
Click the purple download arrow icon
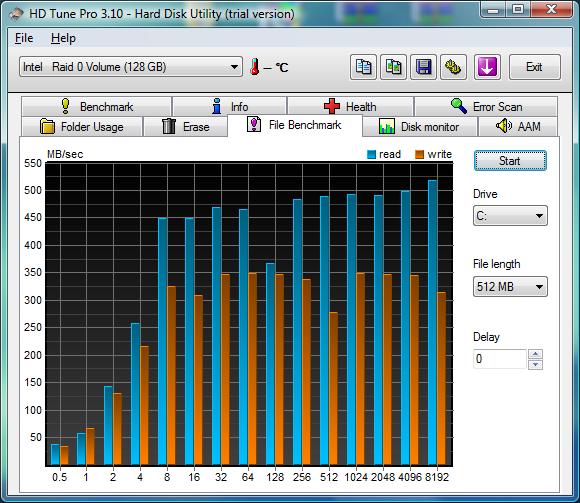pyautogui.click(x=487, y=67)
